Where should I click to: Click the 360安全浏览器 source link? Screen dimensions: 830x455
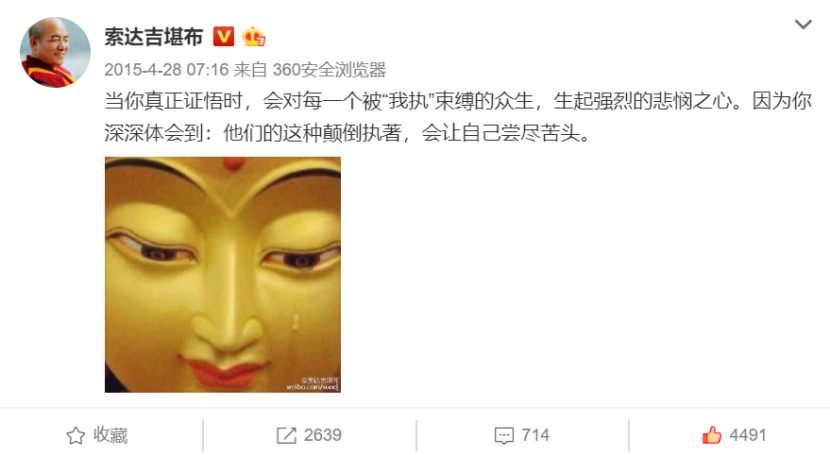329,70
